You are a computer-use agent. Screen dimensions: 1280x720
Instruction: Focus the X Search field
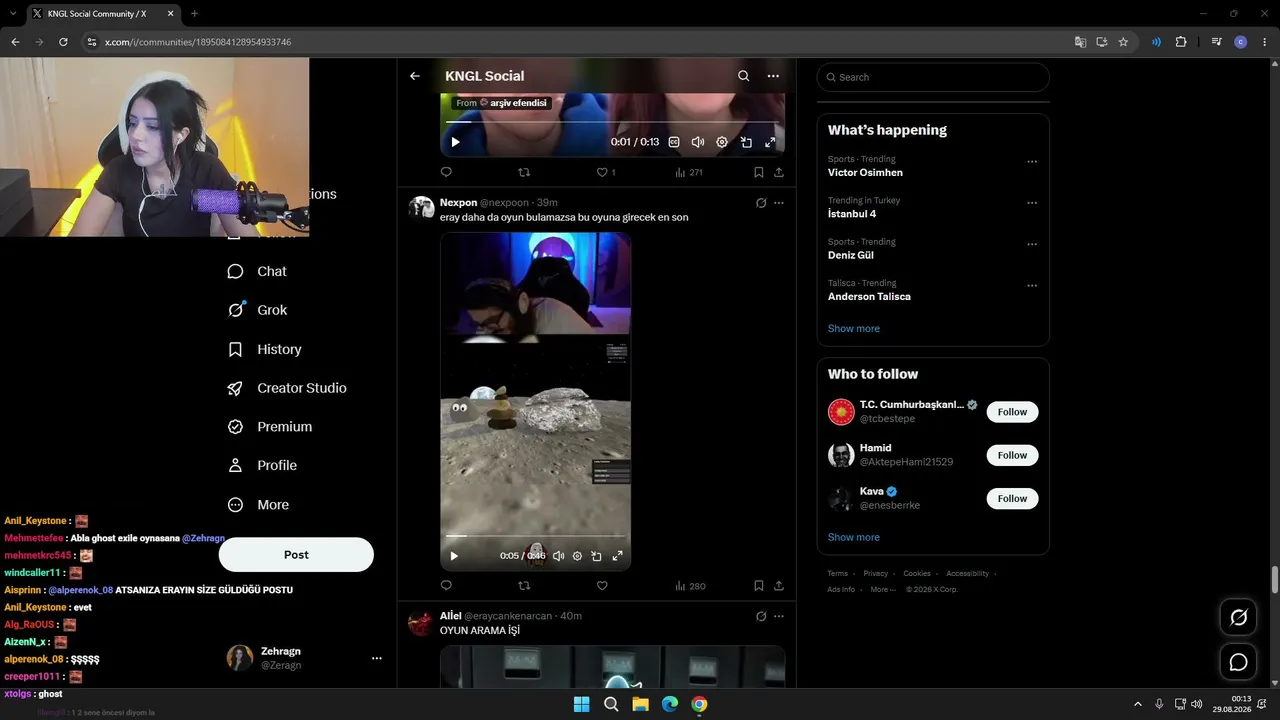point(933,77)
